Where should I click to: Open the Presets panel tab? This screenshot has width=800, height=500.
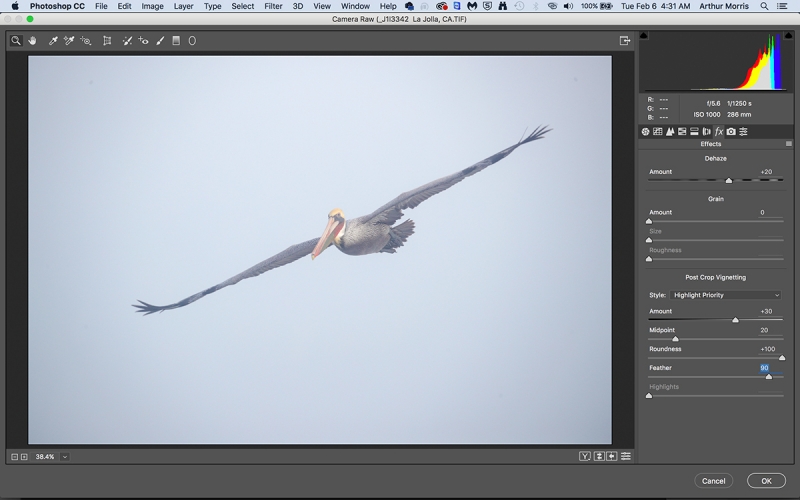pos(743,132)
